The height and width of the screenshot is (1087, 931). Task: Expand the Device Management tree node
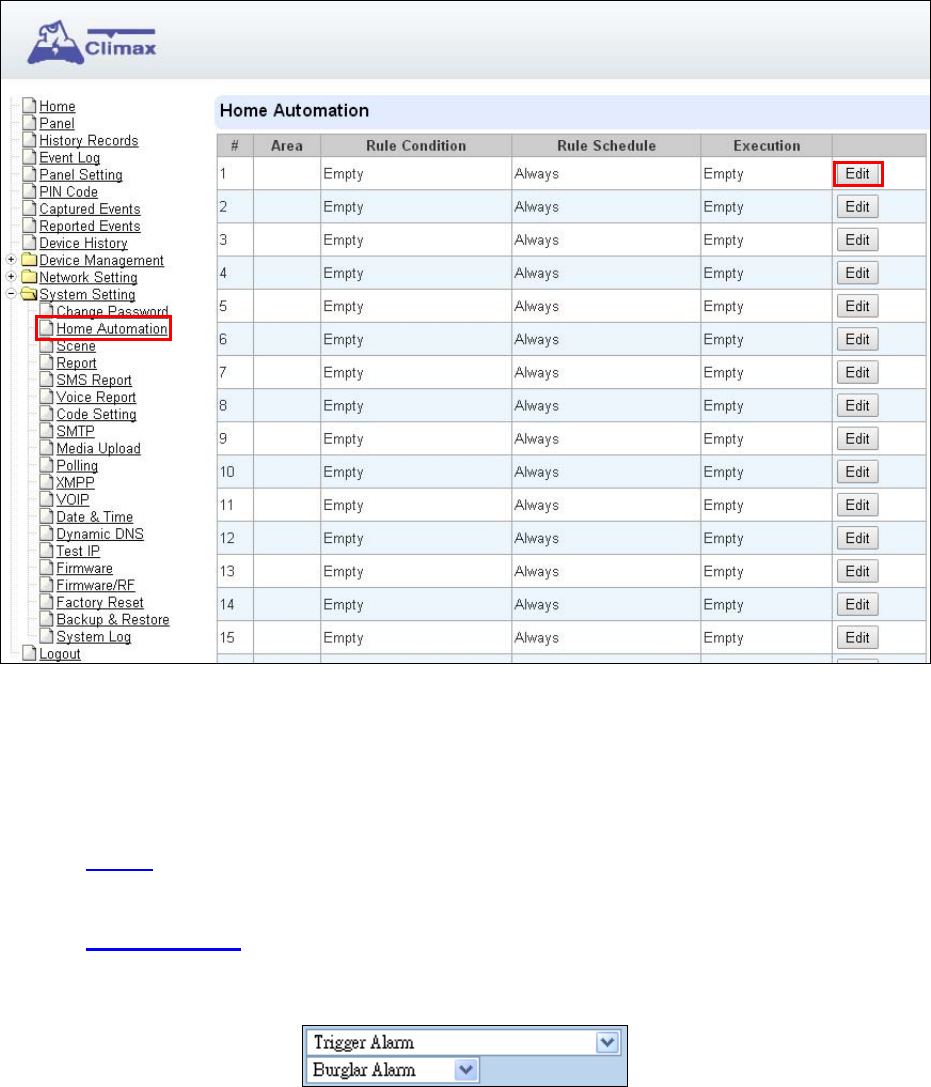coord(11,259)
